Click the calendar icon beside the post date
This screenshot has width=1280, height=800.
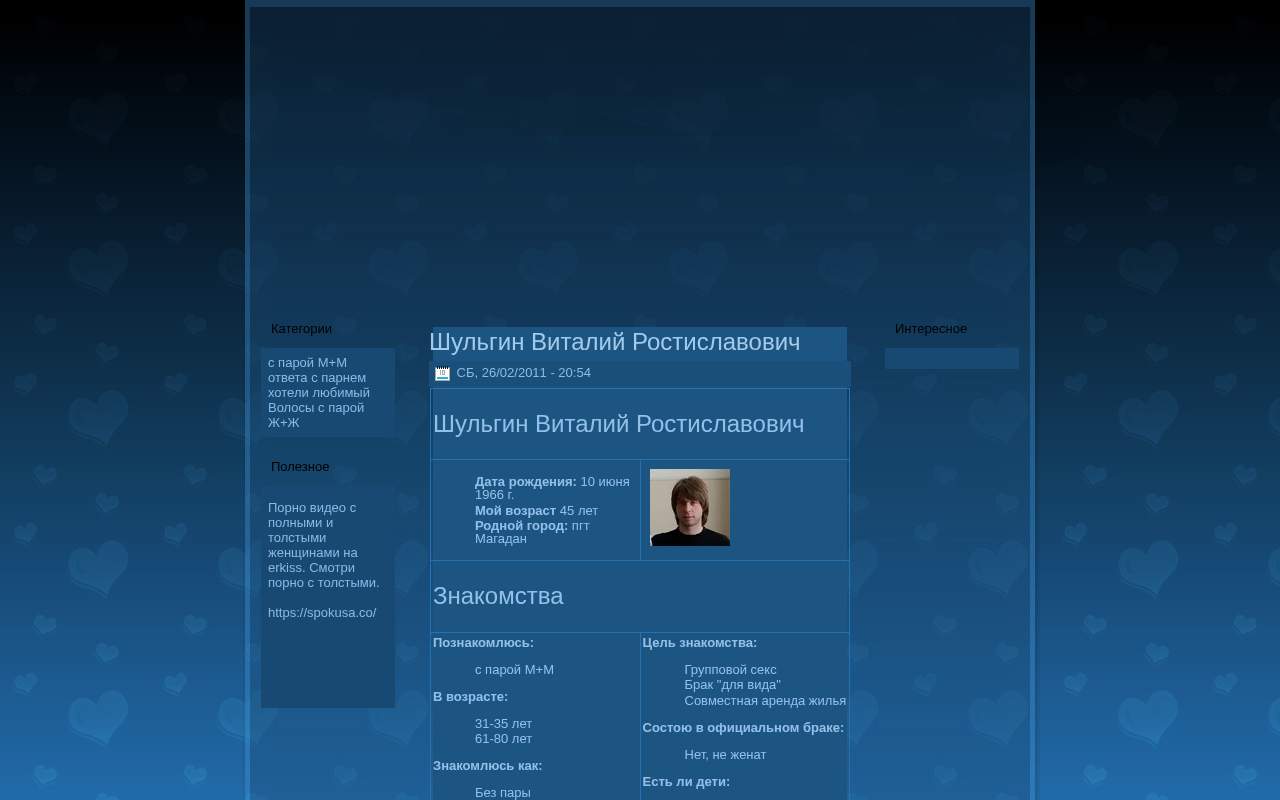pos(442,374)
